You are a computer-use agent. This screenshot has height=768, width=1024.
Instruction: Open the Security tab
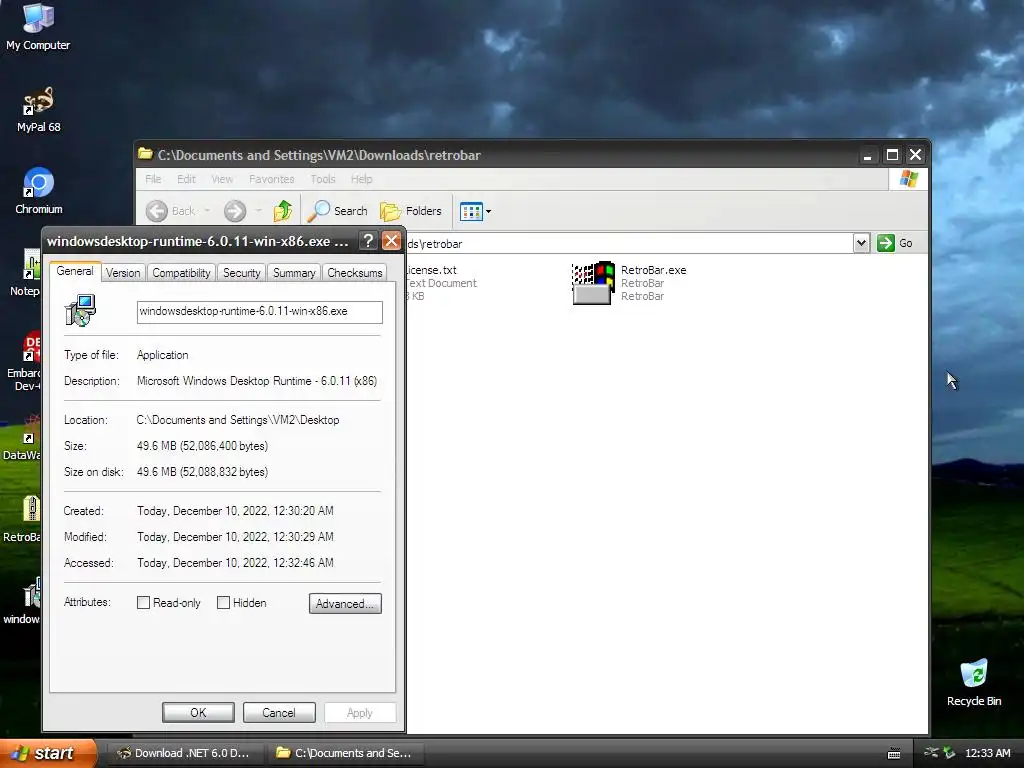(242, 273)
